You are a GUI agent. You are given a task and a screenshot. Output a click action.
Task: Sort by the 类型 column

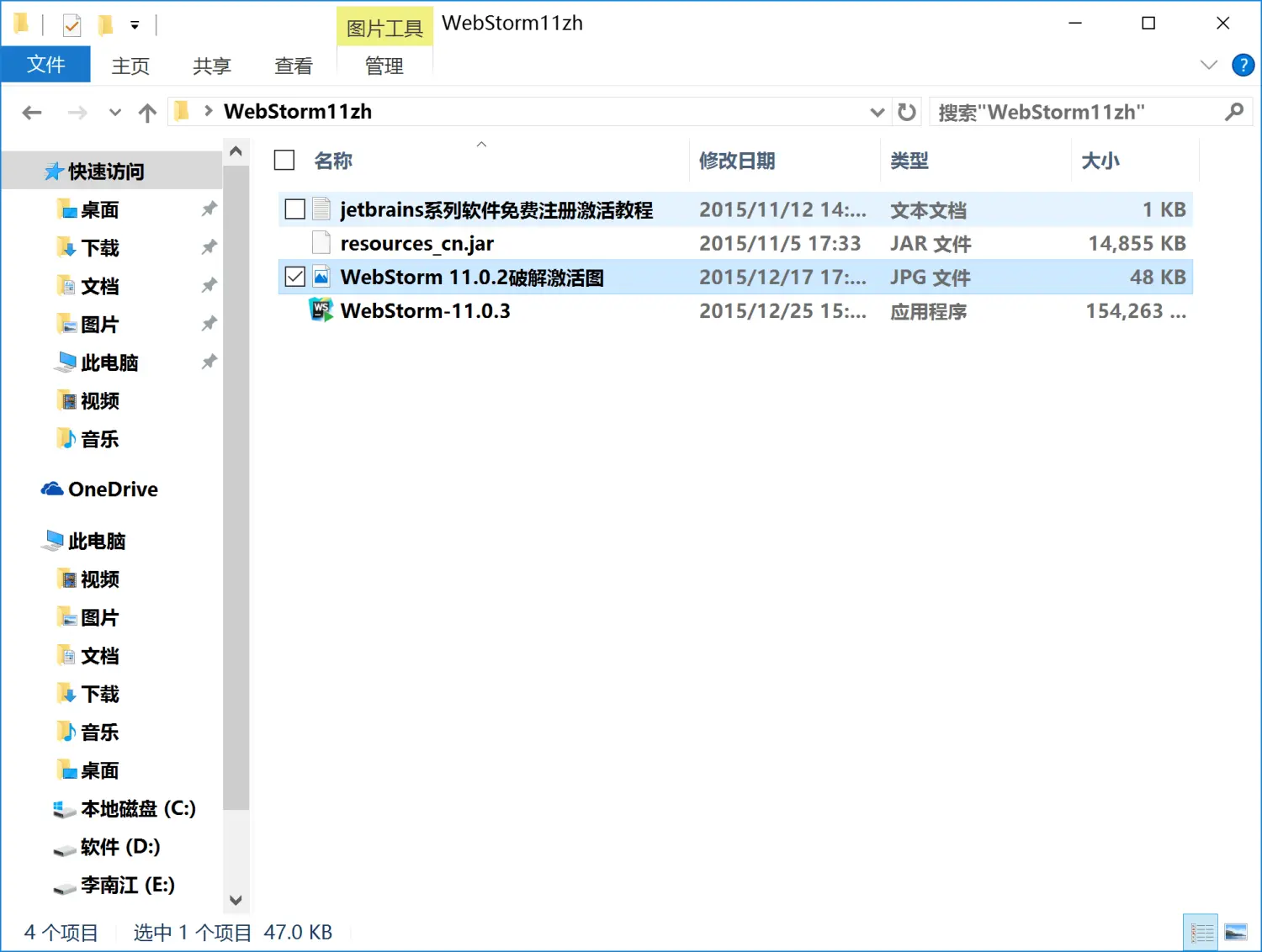(909, 161)
